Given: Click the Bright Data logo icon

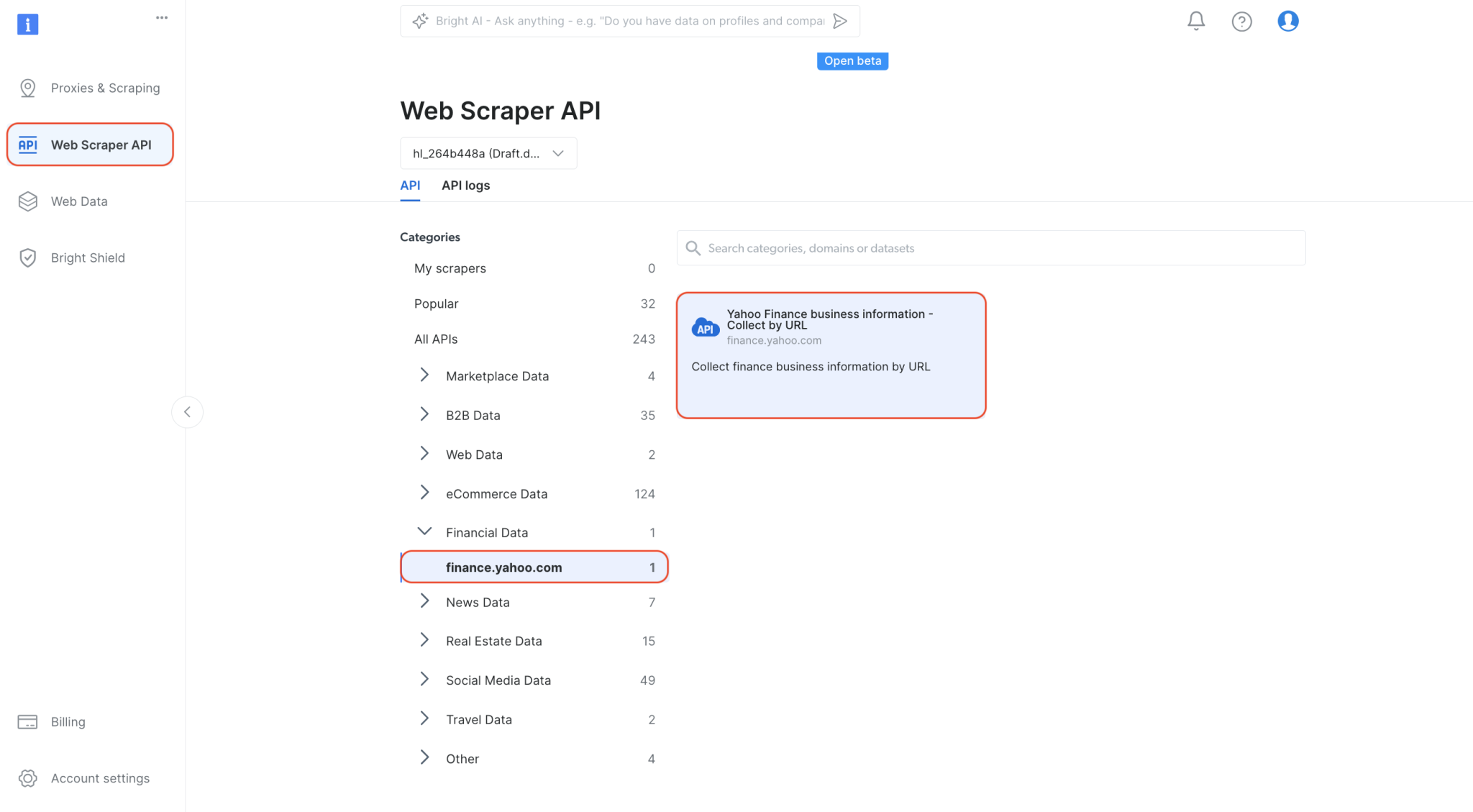Looking at the screenshot, I should pos(27,24).
